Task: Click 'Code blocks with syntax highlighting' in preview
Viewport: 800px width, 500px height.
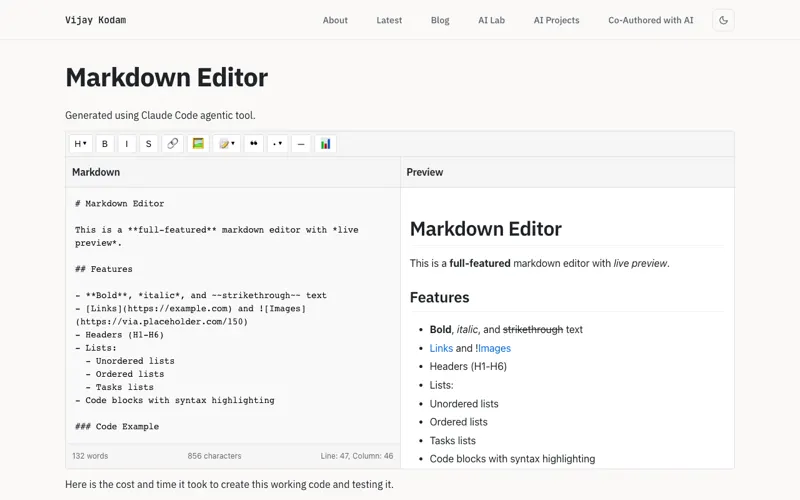Action: (512, 459)
